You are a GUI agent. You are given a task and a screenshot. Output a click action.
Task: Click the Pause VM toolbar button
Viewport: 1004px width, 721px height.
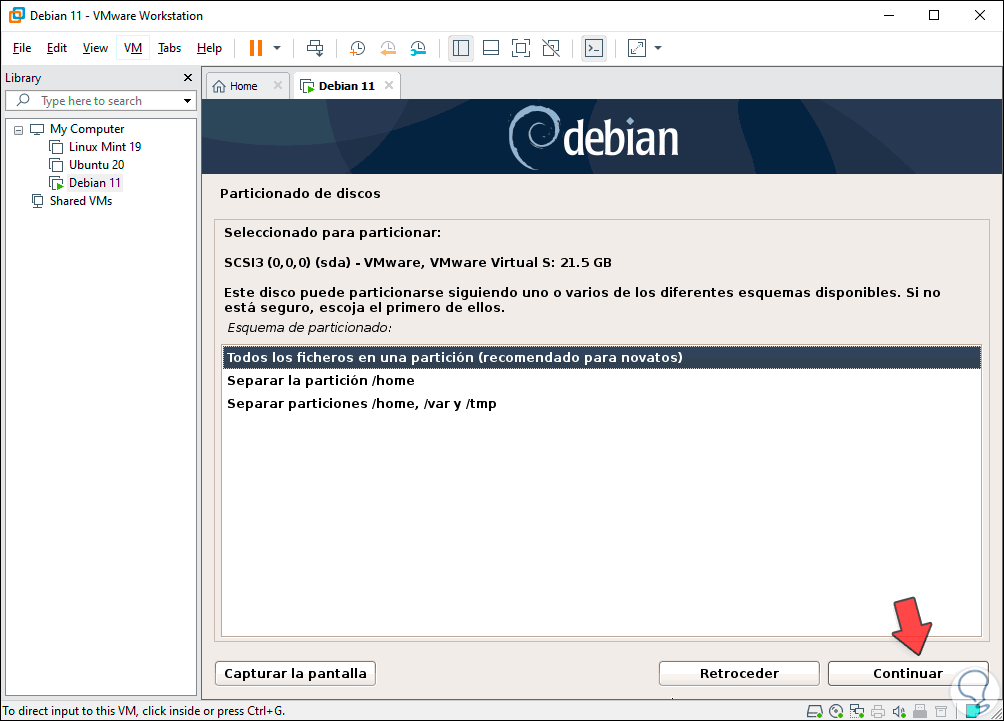coord(255,48)
